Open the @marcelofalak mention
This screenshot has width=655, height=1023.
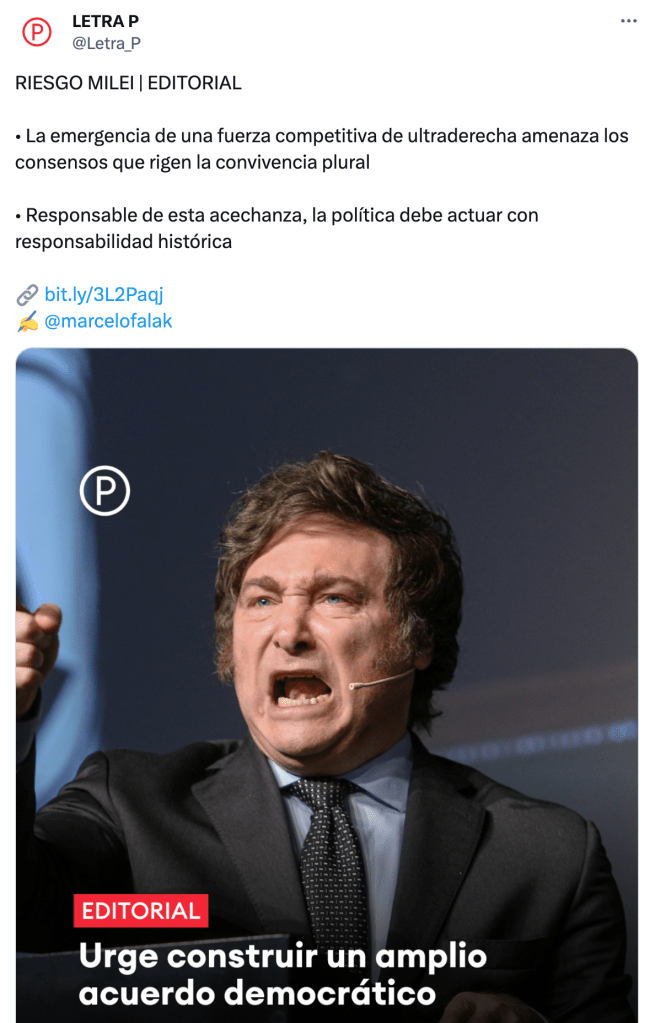(108, 321)
